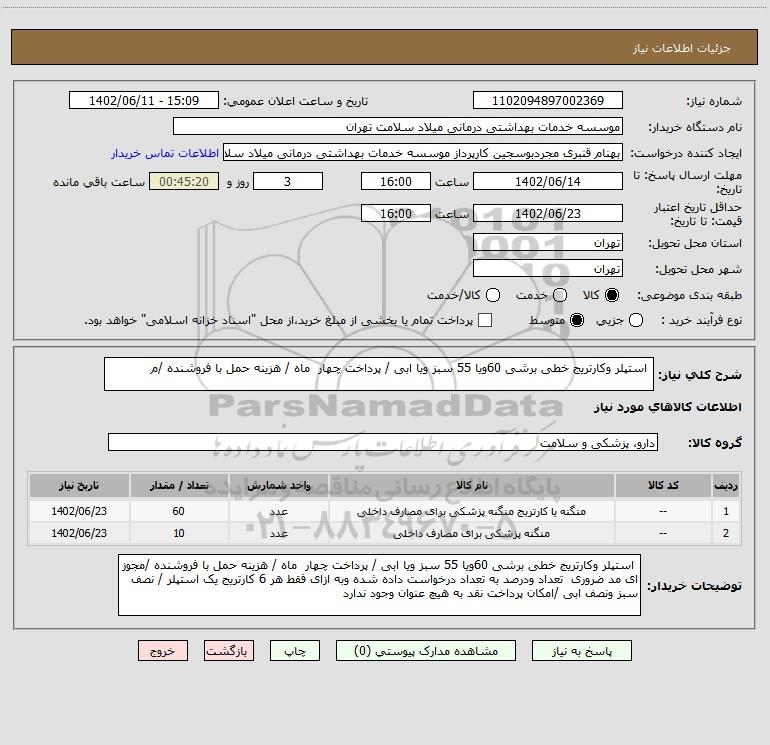Click the remaining time countdown 00:45:20
This screenshot has width=770, height=745.
click(x=184, y=181)
